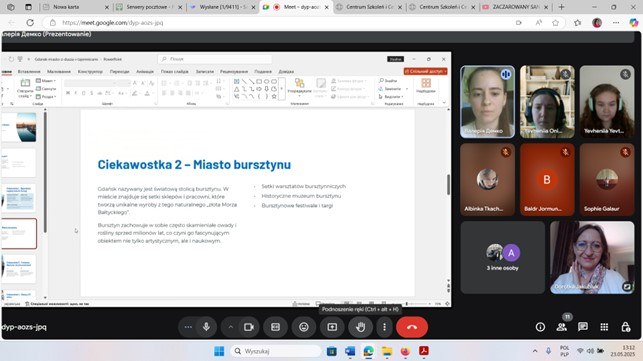The height and width of the screenshot is (361, 643).
Task: Open the chat with everyone panel
Action: pyautogui.click(x=583, y=327)
